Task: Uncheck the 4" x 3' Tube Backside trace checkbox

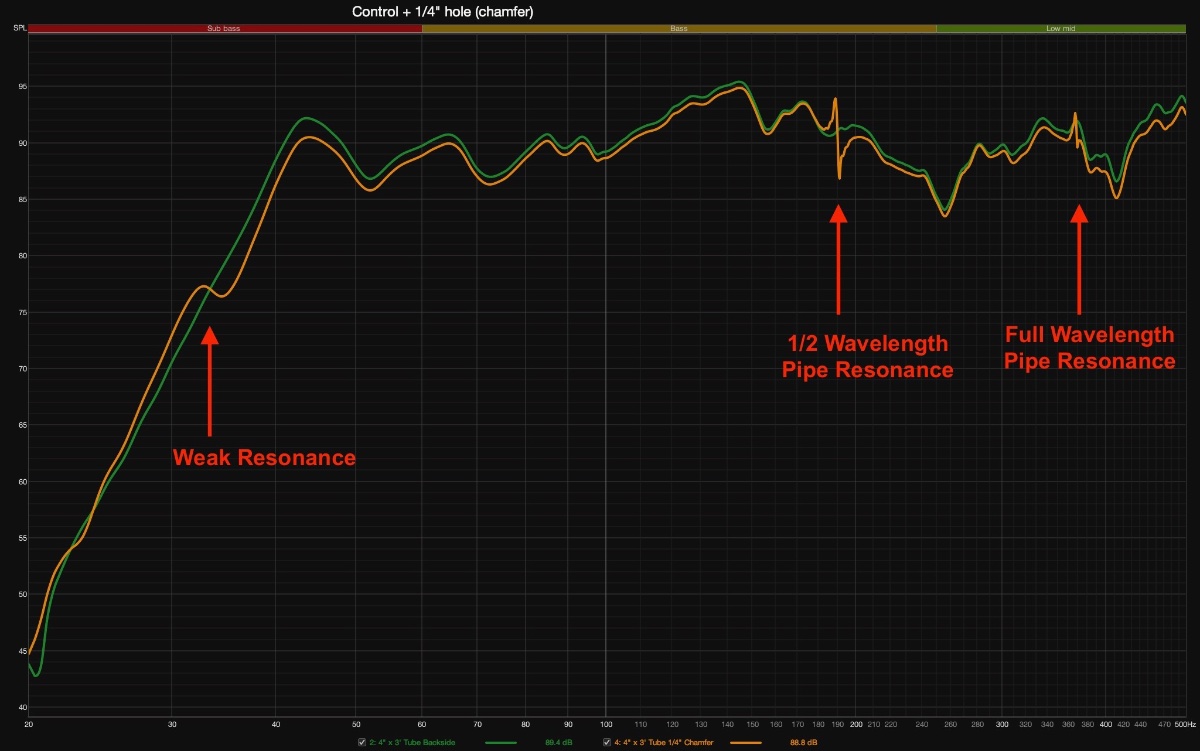Action: [x=362, y=742]
